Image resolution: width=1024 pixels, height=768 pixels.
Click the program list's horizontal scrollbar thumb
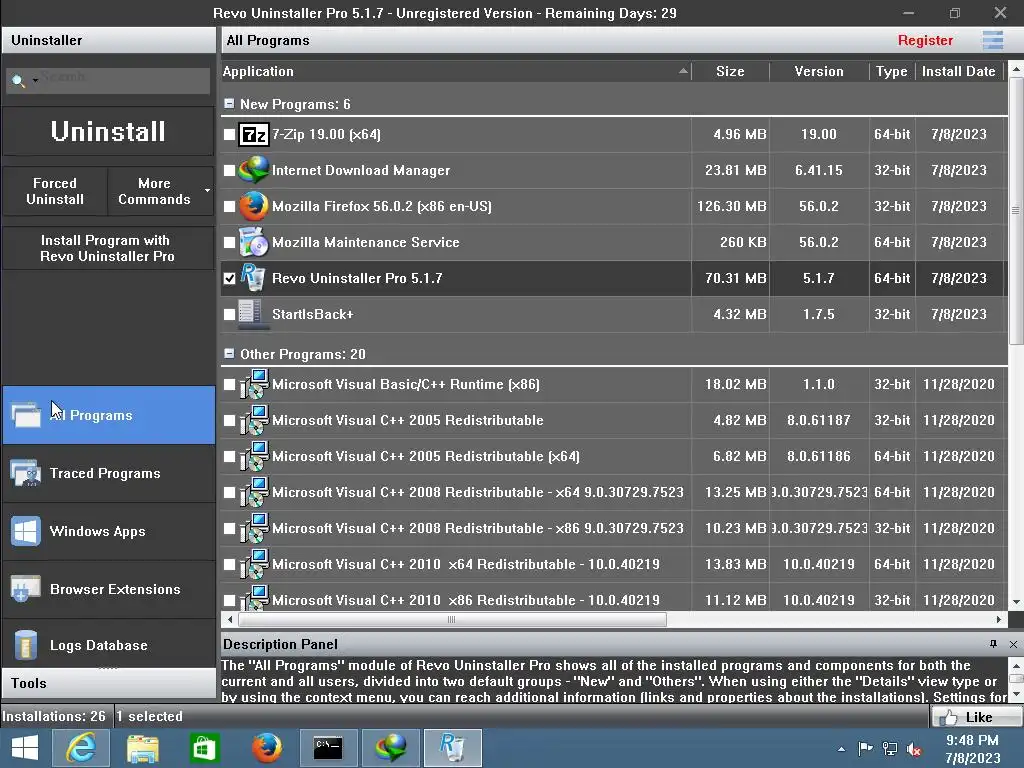pyautogui.click(x=452, y=620)
